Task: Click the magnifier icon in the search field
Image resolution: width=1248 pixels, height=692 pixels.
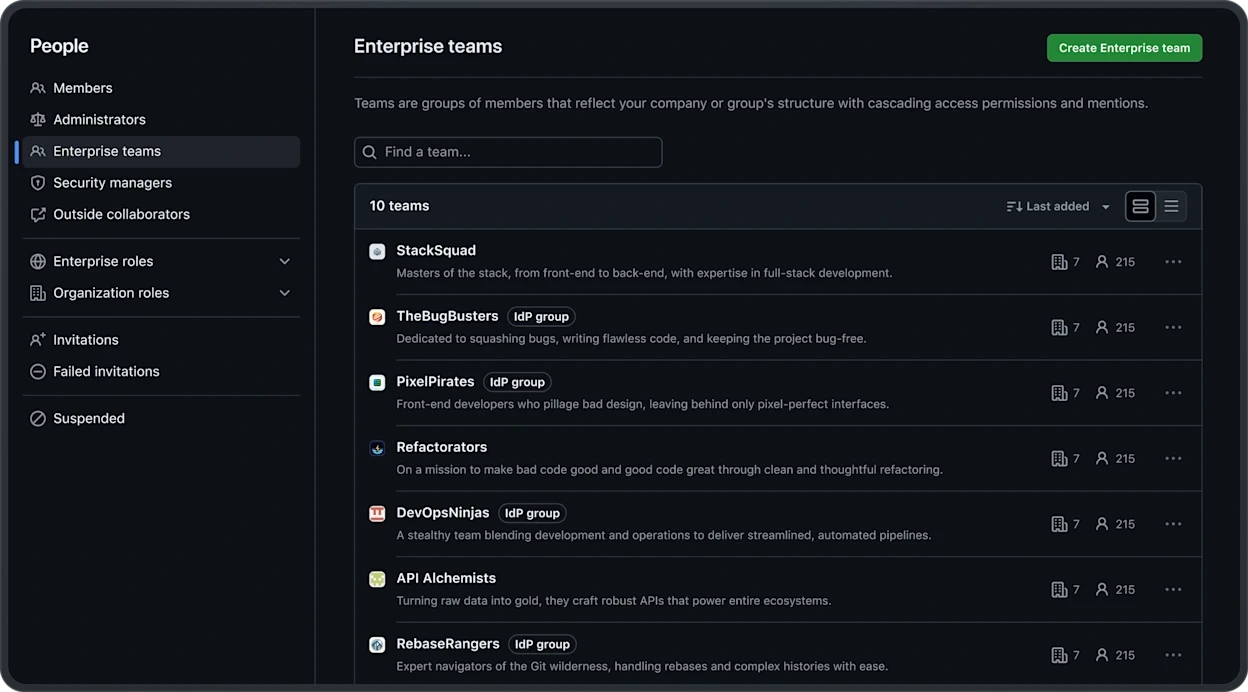Action: (x=370, y=152)
